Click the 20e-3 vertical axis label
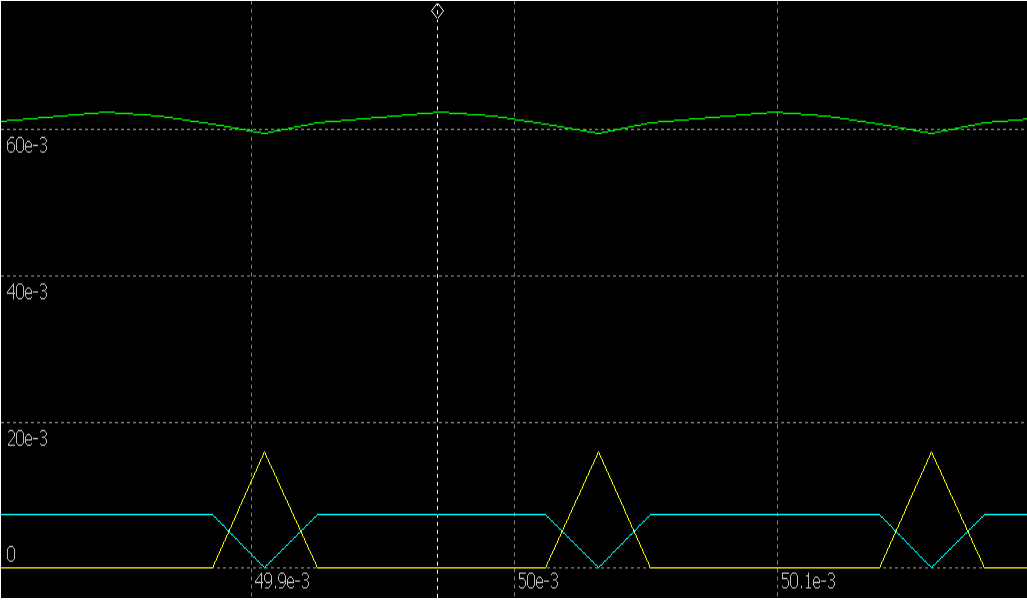The image size is (1027, 600). click(27, 439)
